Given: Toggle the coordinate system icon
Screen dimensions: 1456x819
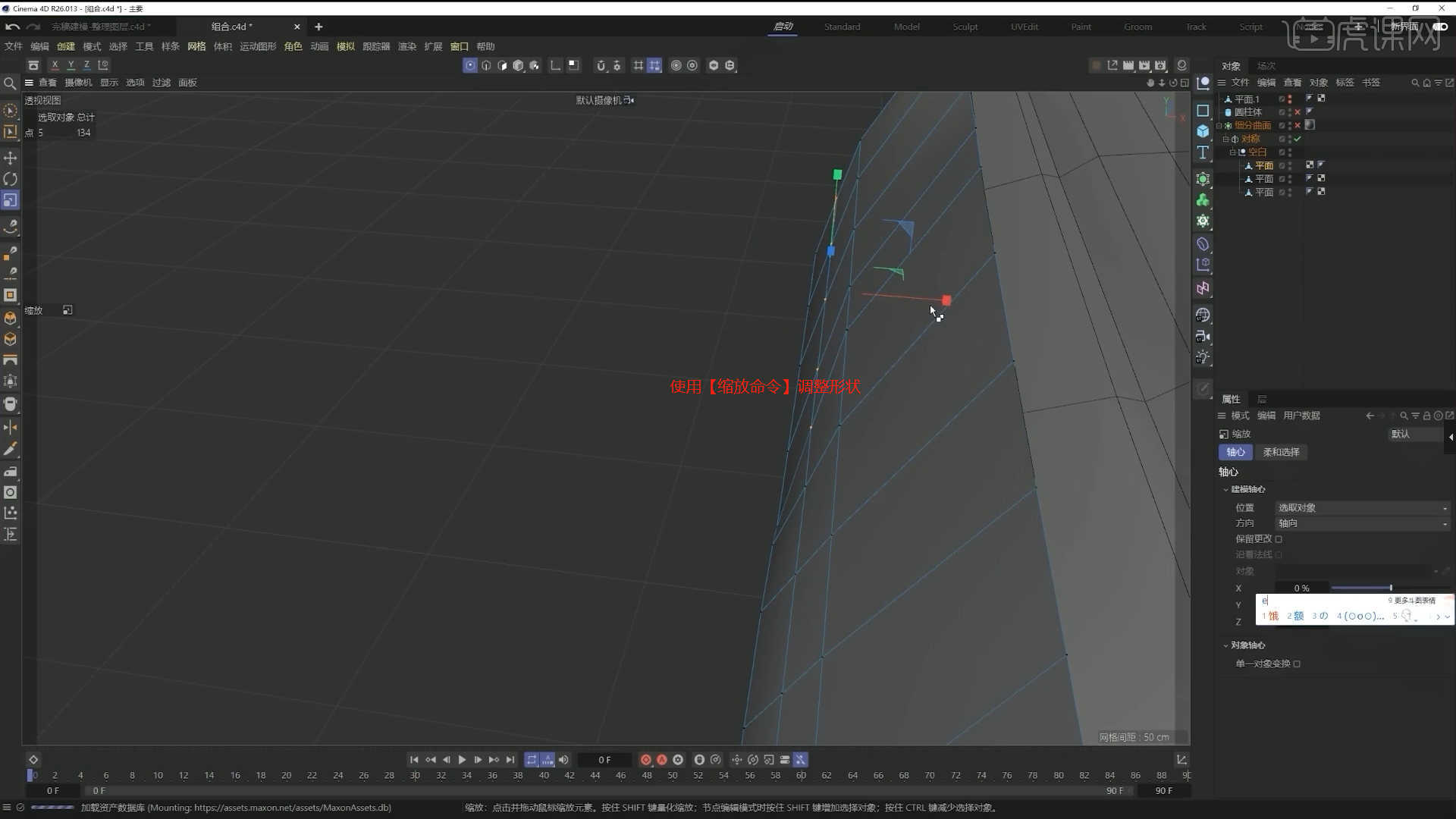Looking at the screenshot, I should [x=103, y=65].
